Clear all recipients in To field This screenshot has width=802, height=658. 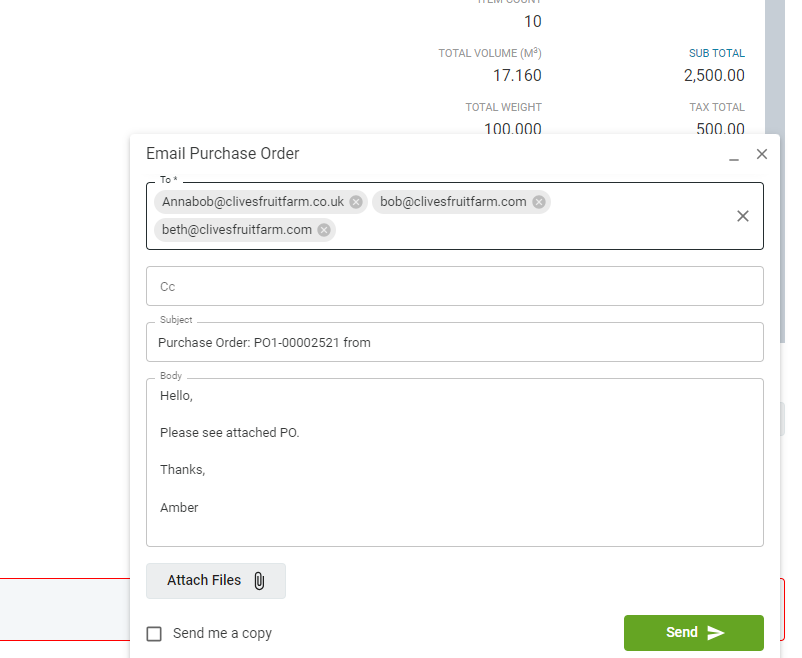click(x=743, y=216)
